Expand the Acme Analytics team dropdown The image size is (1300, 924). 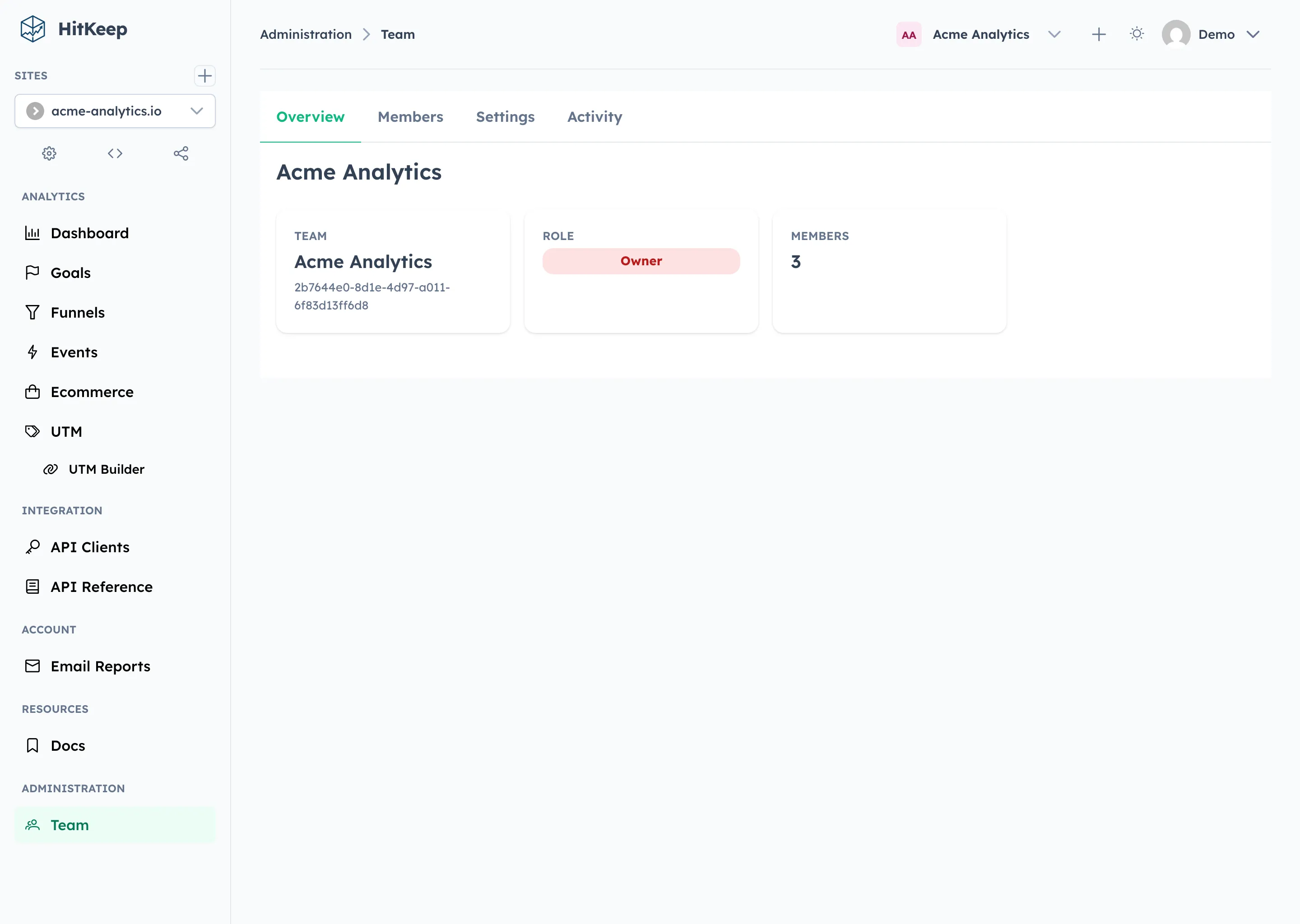coord(1054,33)
